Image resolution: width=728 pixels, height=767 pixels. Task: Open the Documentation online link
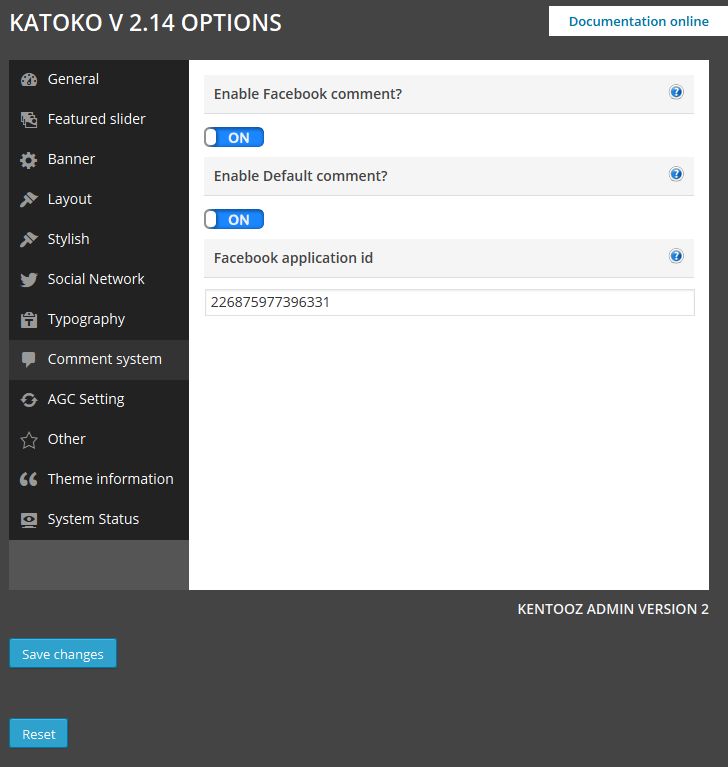638,21
